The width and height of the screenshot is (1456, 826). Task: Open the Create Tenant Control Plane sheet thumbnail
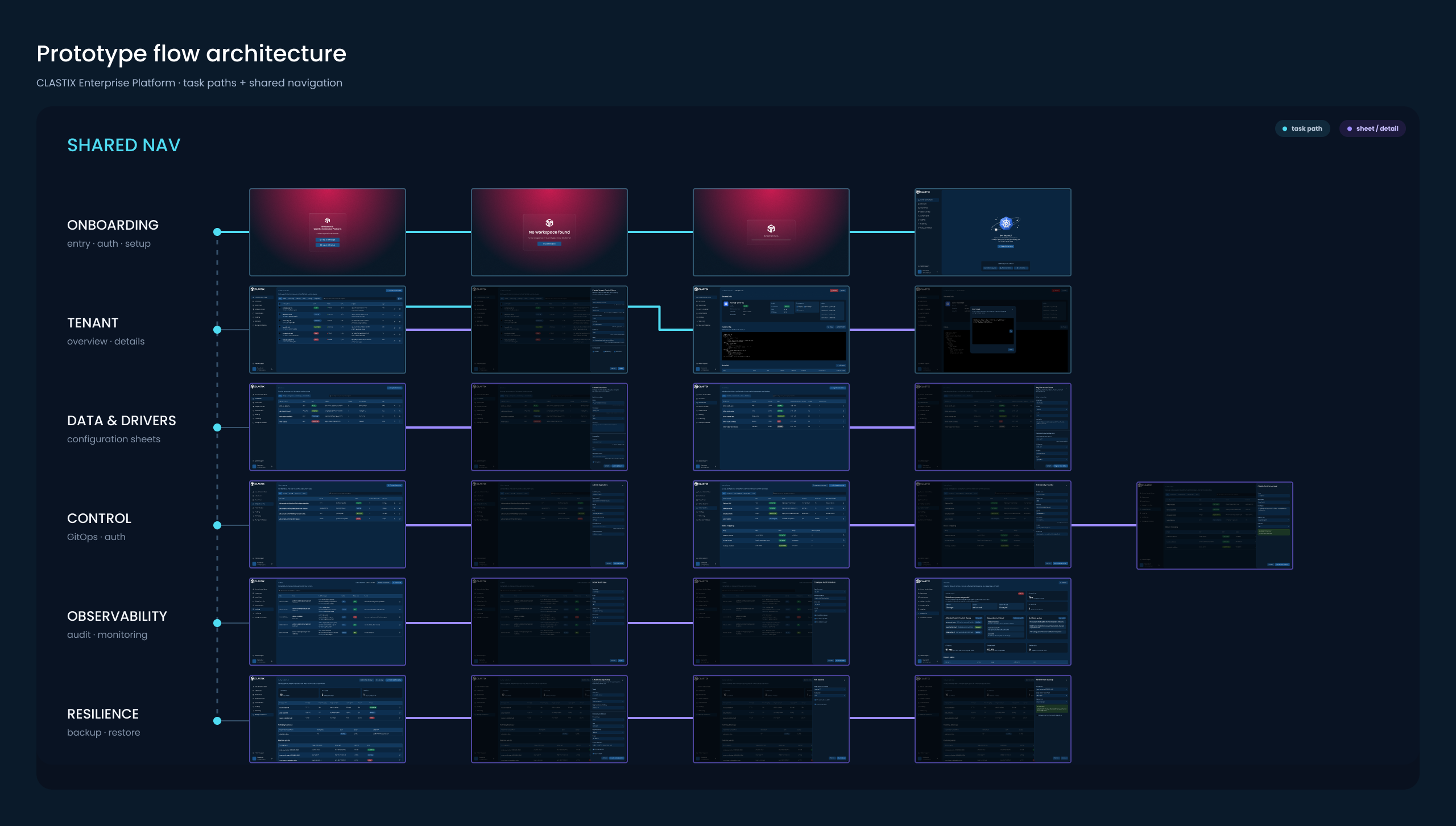pyautogui.click(x=549, y=330)
